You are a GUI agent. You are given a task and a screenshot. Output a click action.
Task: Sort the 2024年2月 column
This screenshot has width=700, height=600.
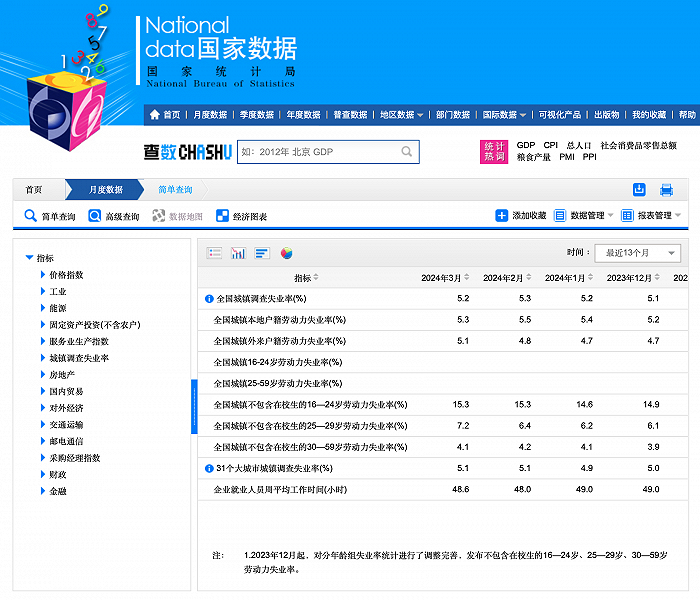click(529, 277)
